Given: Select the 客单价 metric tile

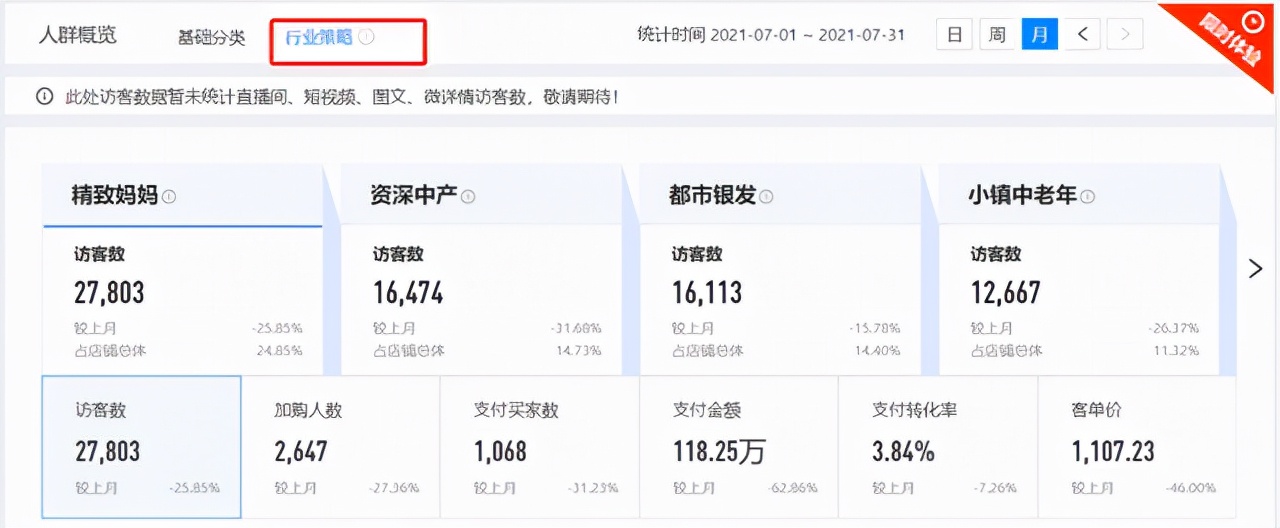Looking at the screenshot, I should tap(1138, 447).
